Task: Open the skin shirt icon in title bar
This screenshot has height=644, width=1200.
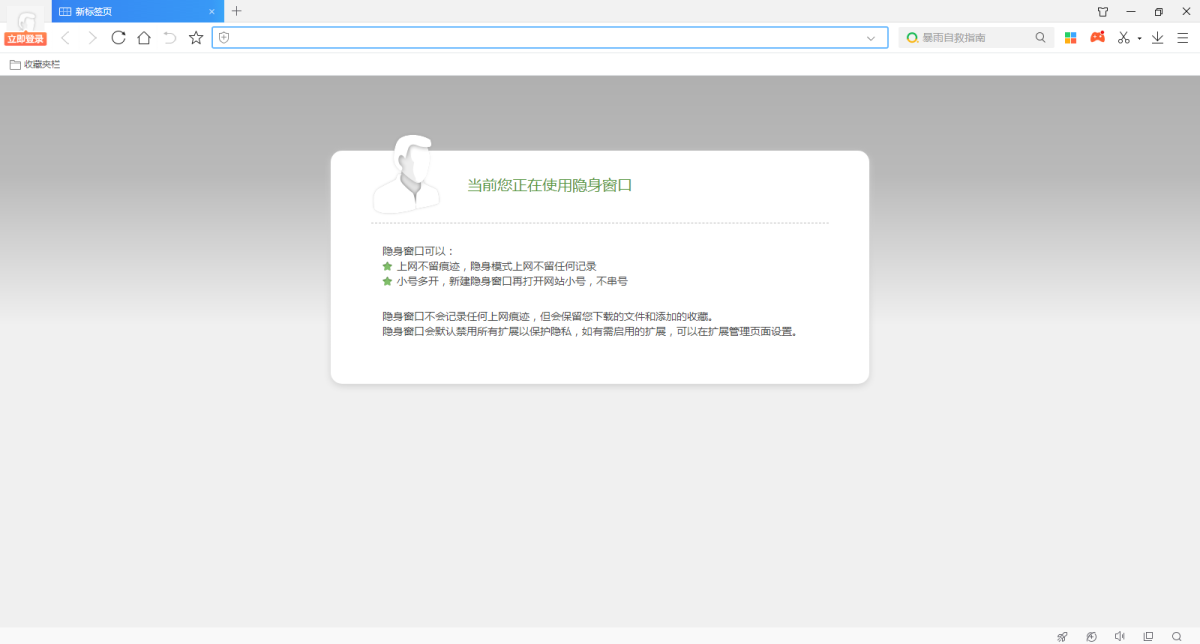Action: point(1103,12)
